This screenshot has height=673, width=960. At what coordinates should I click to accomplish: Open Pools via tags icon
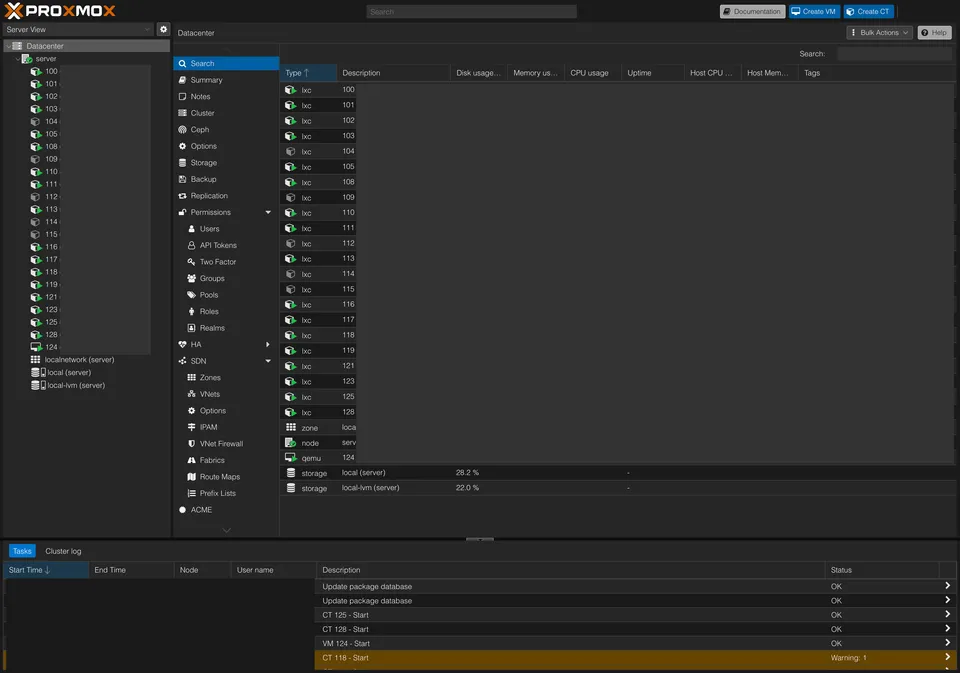[192, 295]
